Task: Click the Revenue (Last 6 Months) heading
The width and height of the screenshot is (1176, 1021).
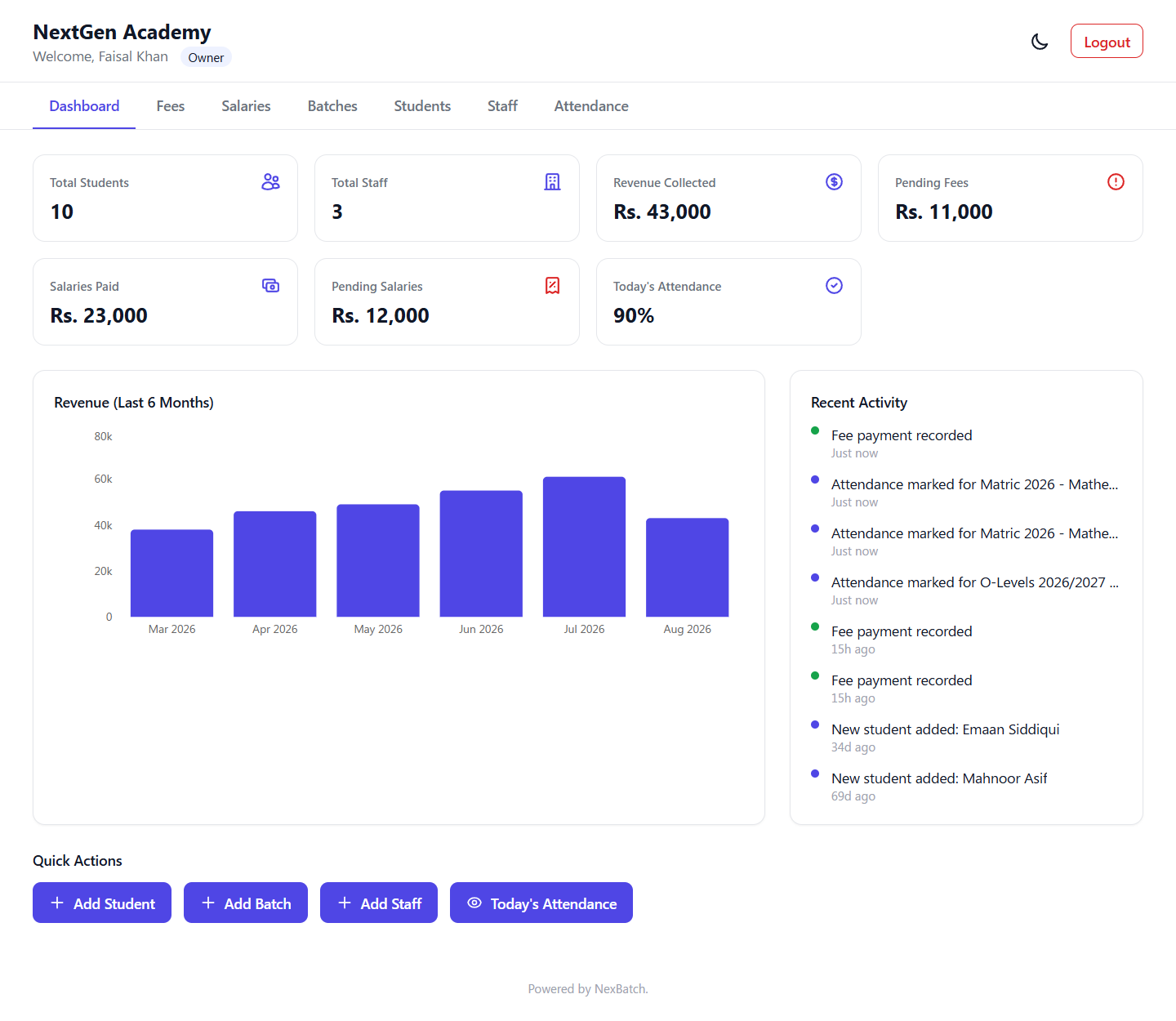Action: [x=134, y=403]
